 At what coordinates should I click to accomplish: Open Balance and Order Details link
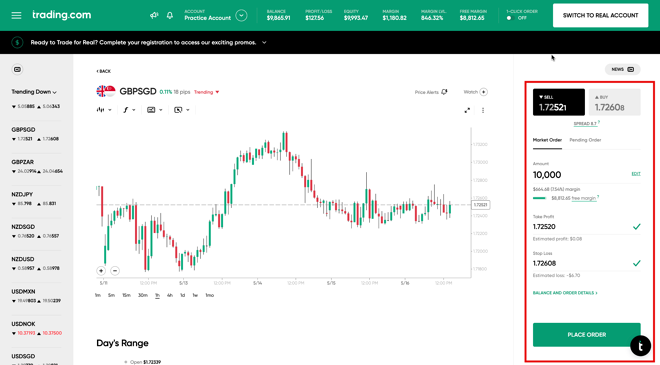point(565,293)
